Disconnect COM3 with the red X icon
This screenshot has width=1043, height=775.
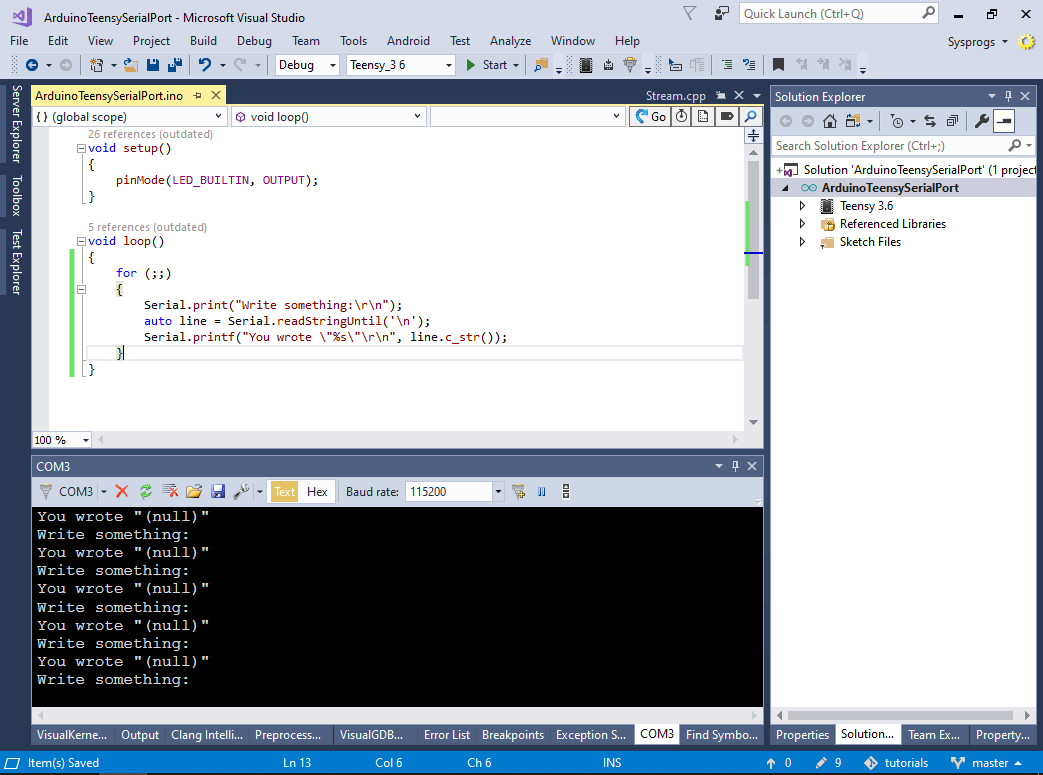122,492
